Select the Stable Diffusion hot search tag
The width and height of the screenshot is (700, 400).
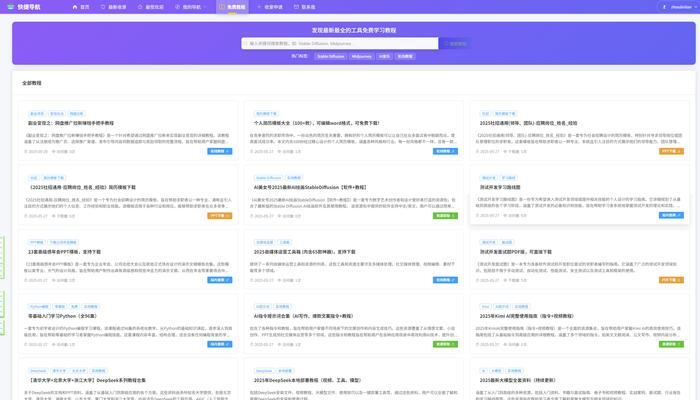(x=330, y=56)
